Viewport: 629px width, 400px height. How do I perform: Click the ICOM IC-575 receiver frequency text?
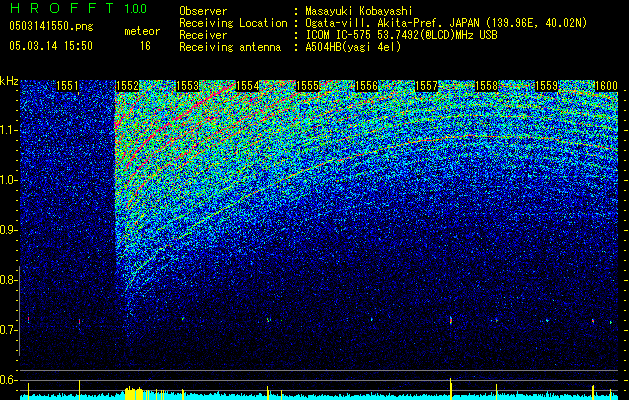401,35
